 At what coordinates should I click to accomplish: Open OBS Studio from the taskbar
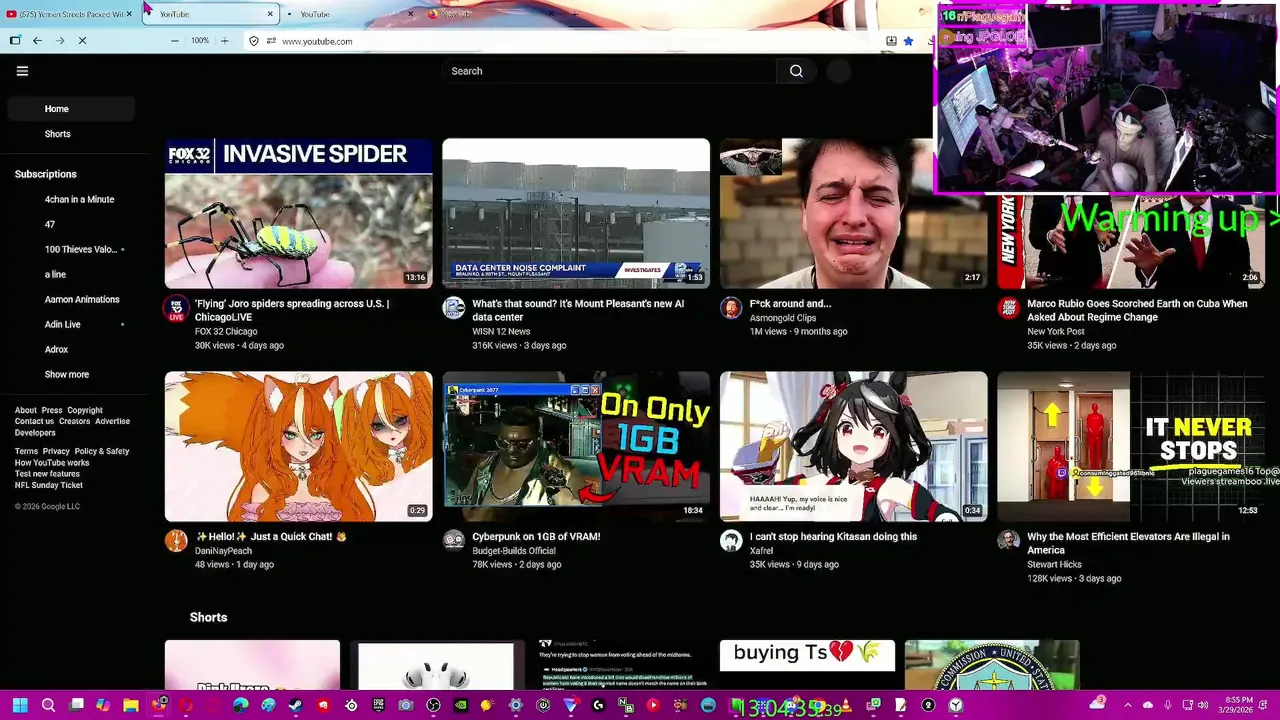[433, 706]
